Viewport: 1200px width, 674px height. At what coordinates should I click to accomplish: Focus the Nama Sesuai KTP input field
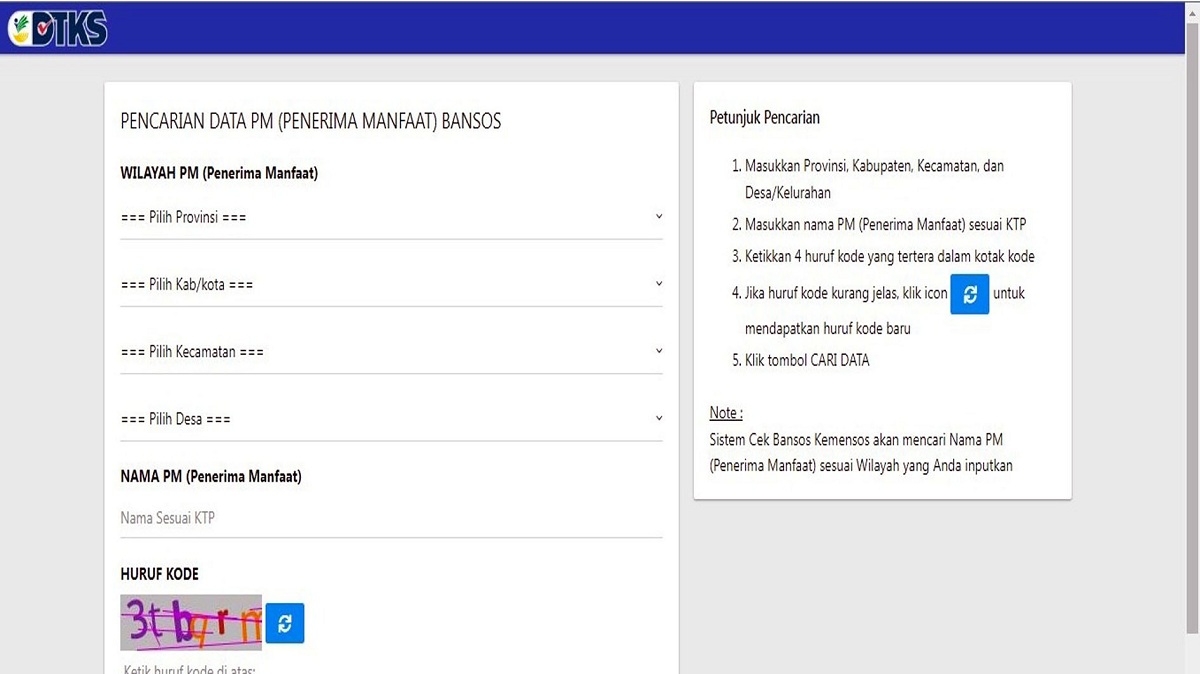point(390,517)
